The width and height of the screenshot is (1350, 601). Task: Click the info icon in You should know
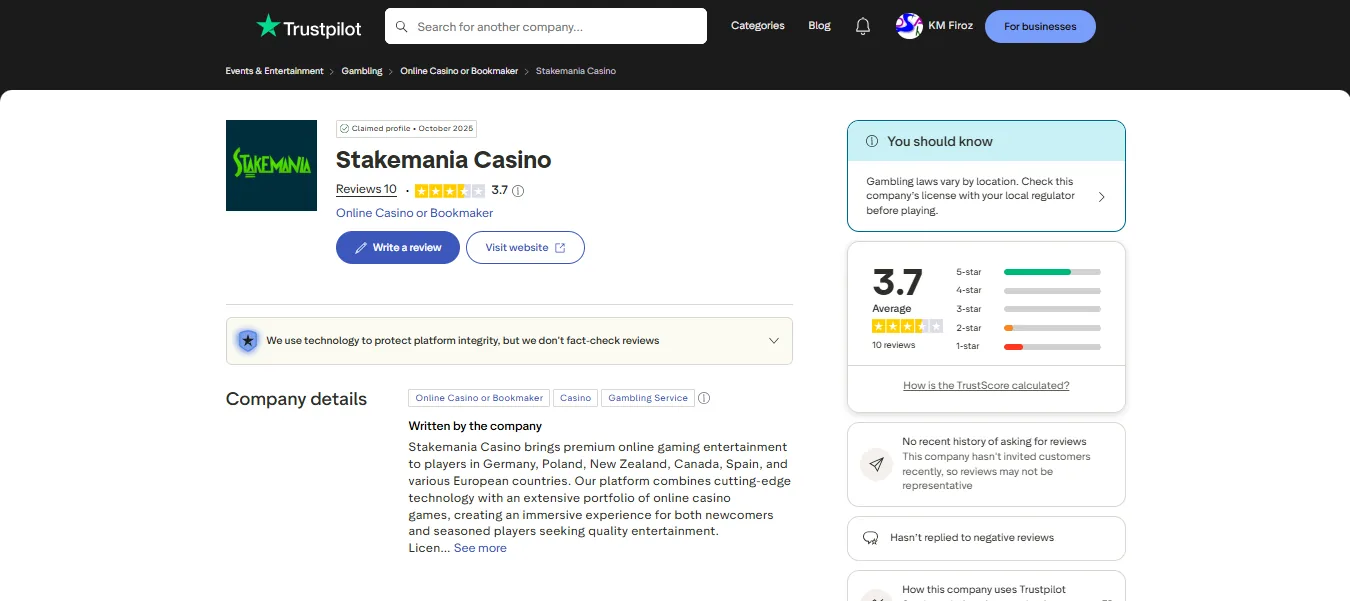[872, 141]
